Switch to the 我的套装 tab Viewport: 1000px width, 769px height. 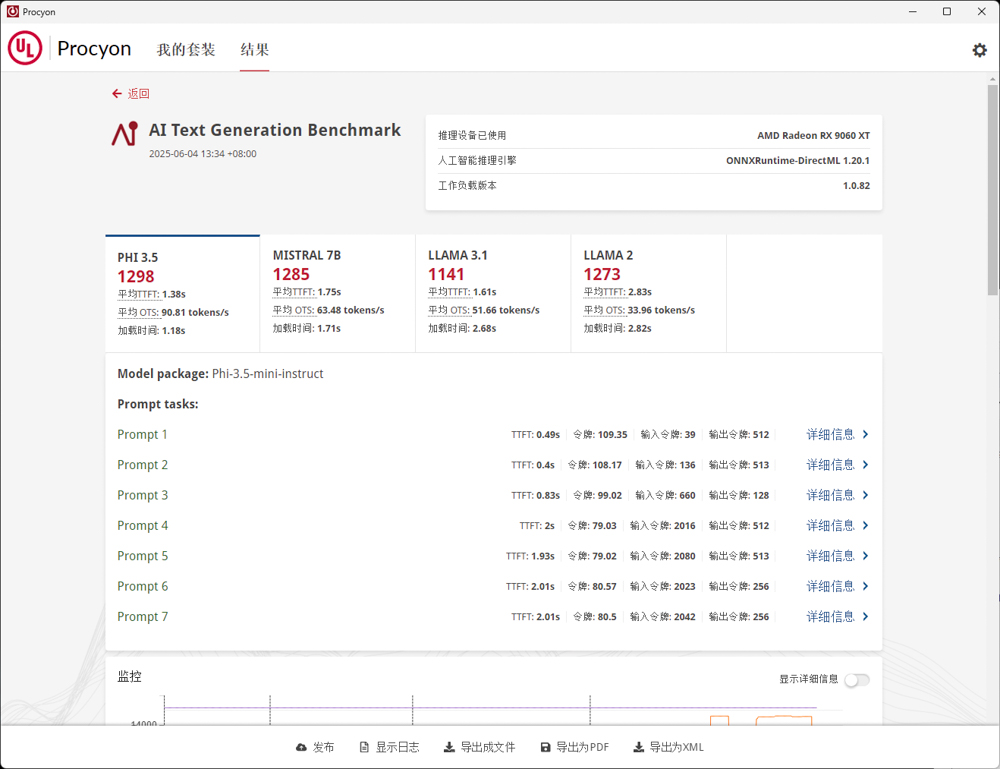tap(186, 49)
